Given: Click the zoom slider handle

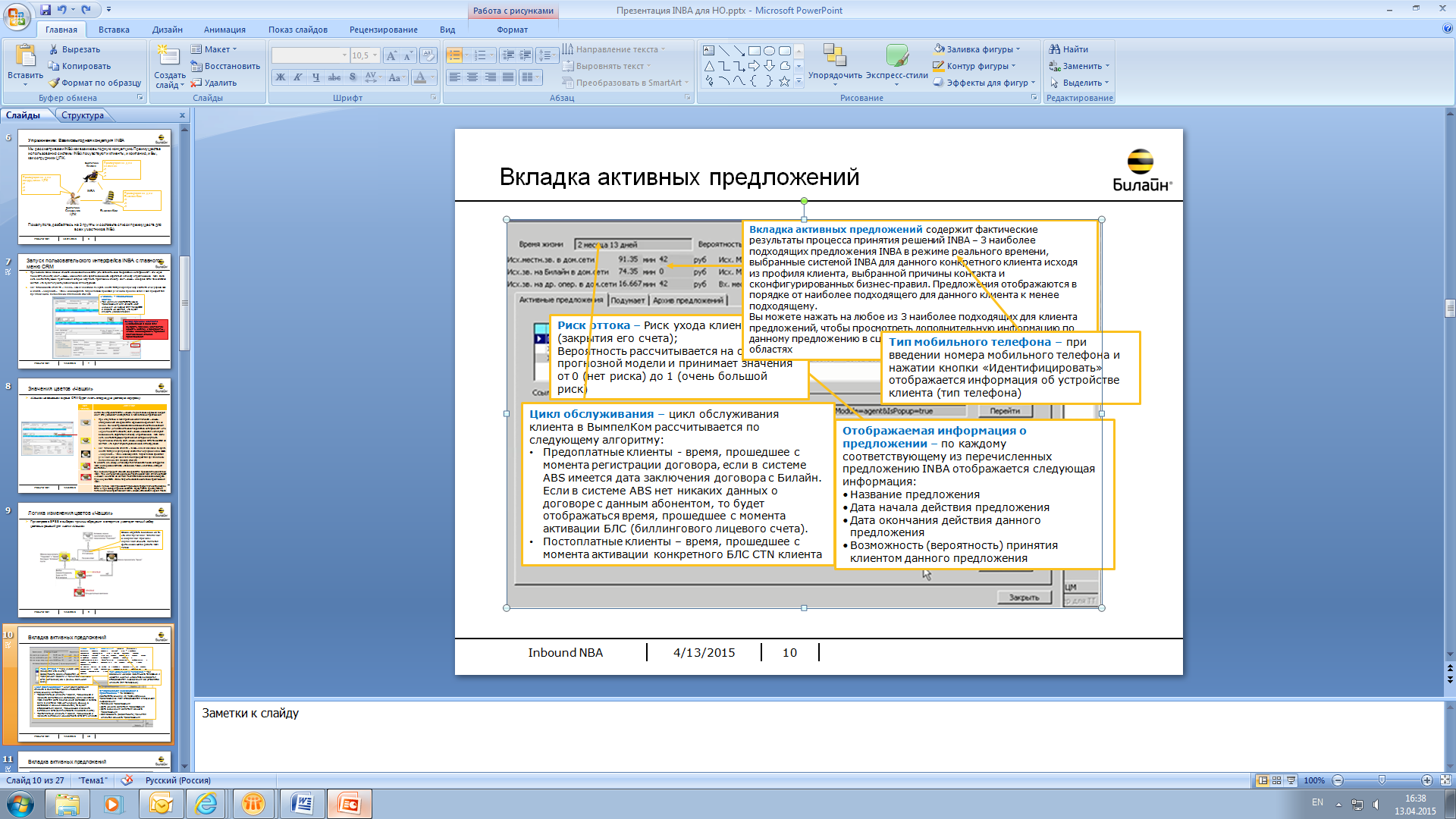Looking at the screenshot, I should pyautogui.click(x=1382, y=780).
